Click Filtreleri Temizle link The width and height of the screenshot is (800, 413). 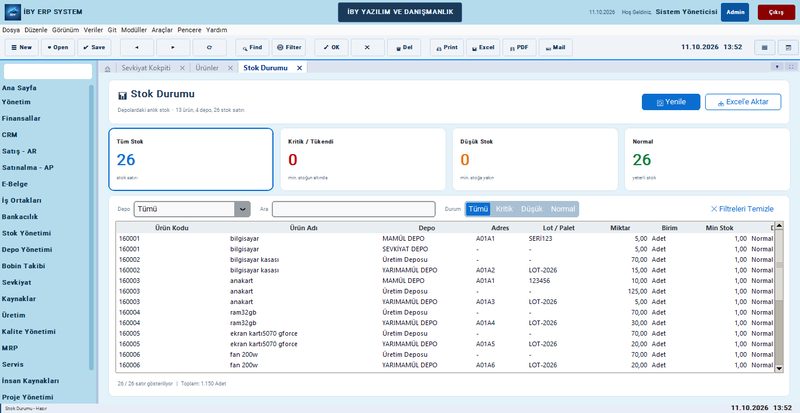pyautogui.click(x=742, y=209)
